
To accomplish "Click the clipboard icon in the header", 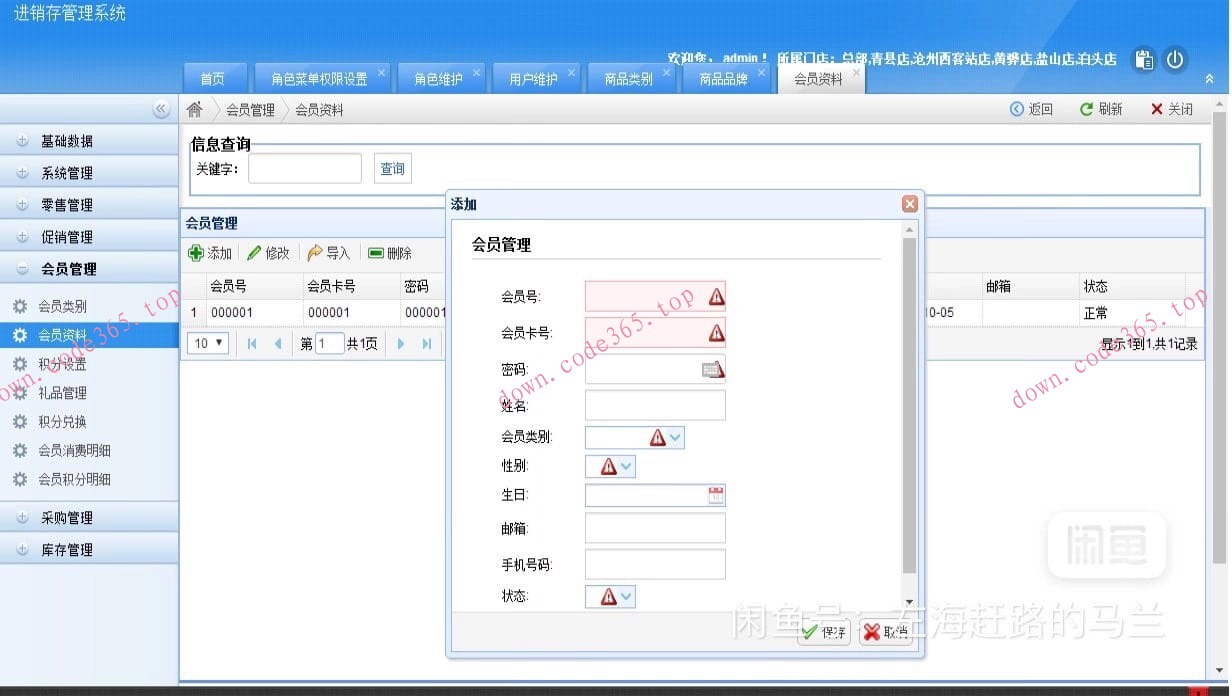I will click(x=1143, y=60).
